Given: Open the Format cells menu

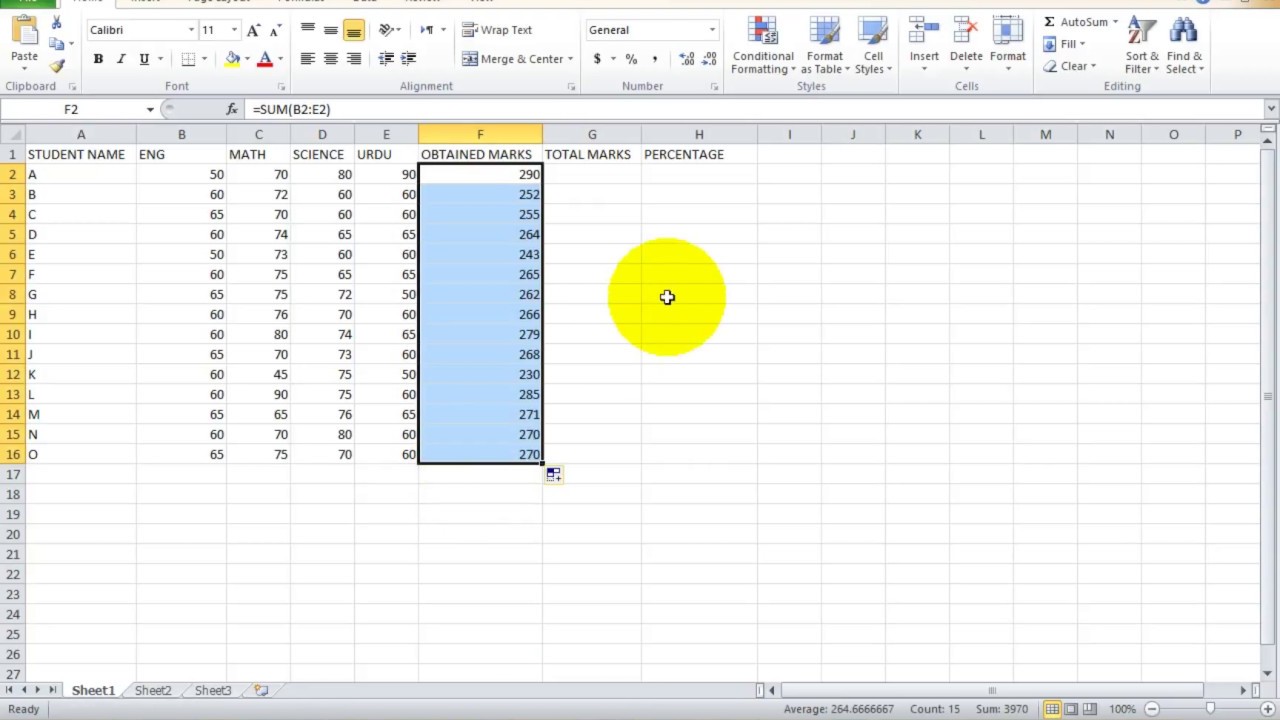Looking at the screenshot, I should coord(1008,45).
